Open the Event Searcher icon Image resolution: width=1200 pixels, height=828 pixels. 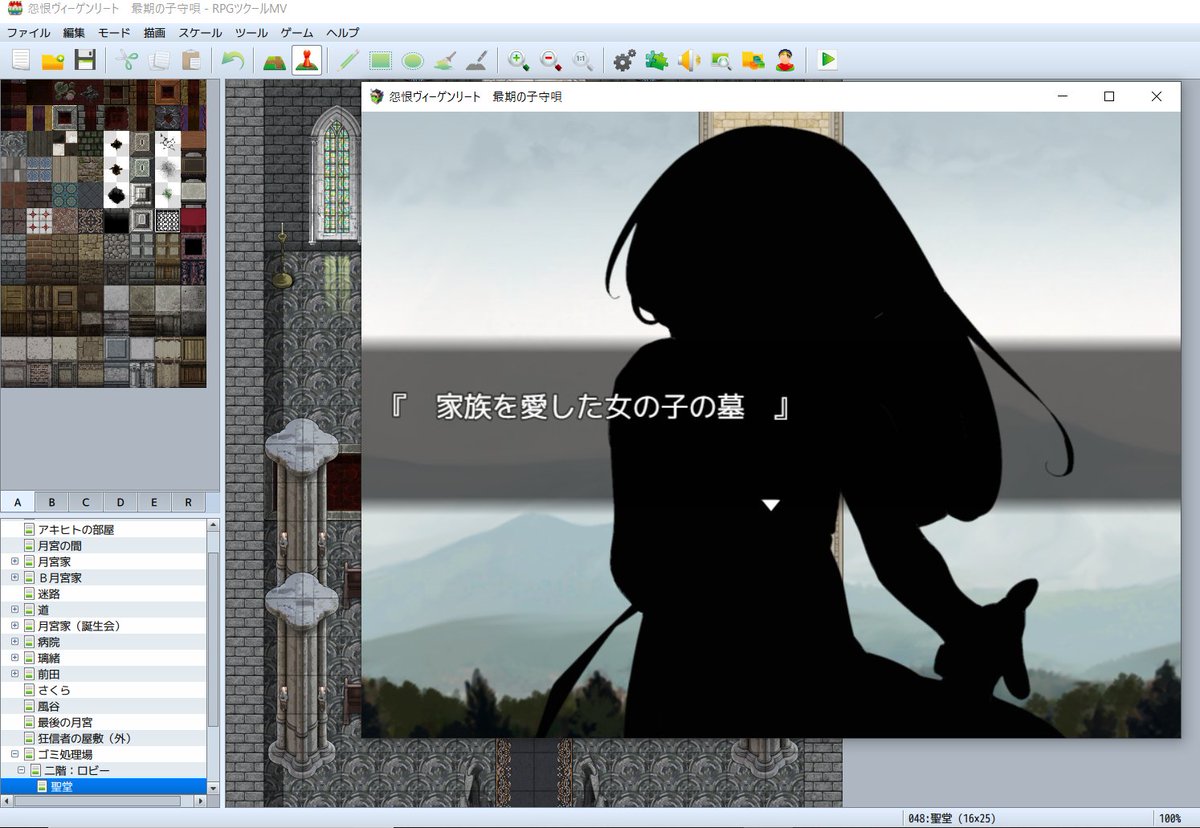[x=721, y=60]
